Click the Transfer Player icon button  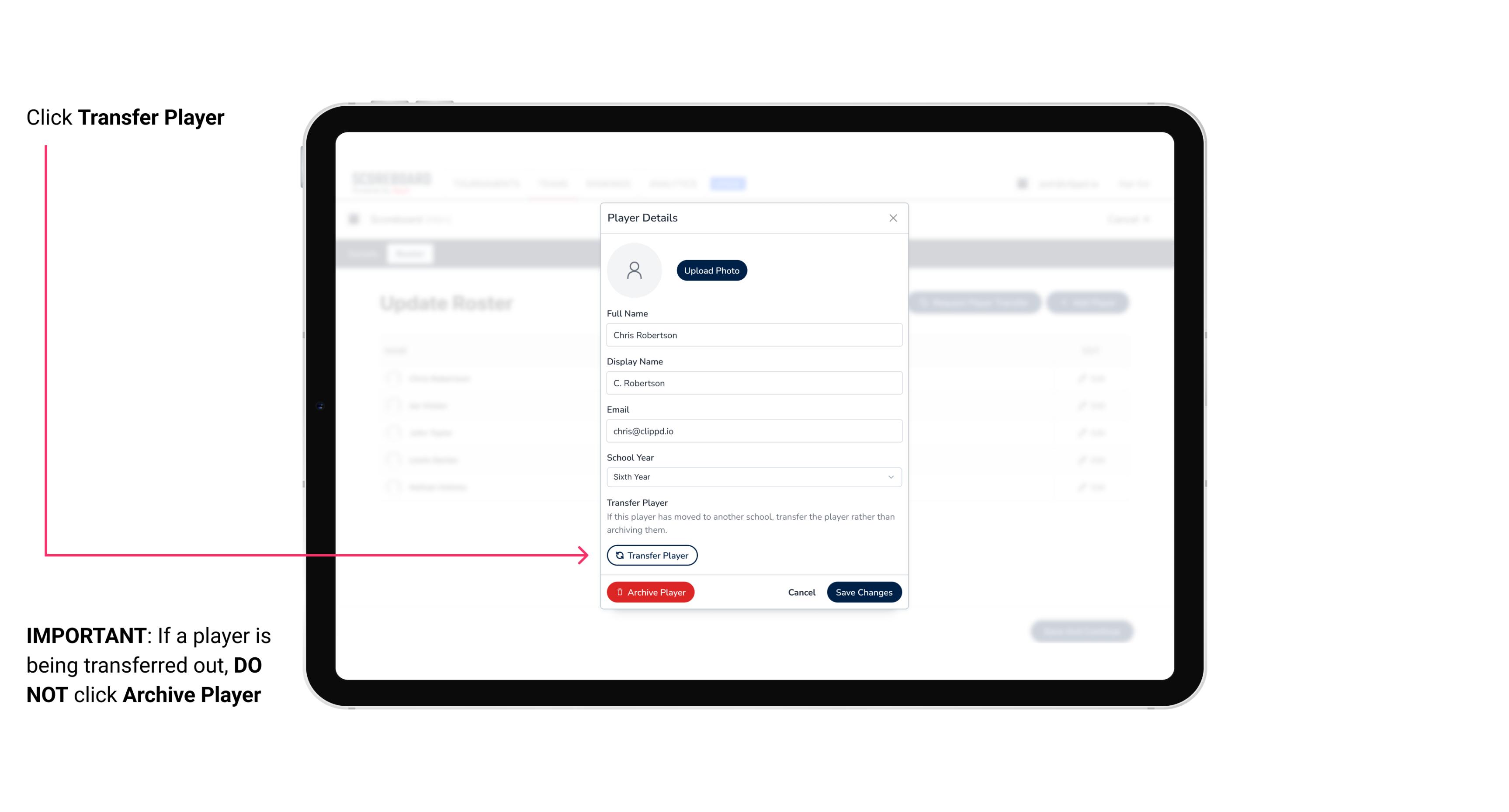(x=651, y=555)
